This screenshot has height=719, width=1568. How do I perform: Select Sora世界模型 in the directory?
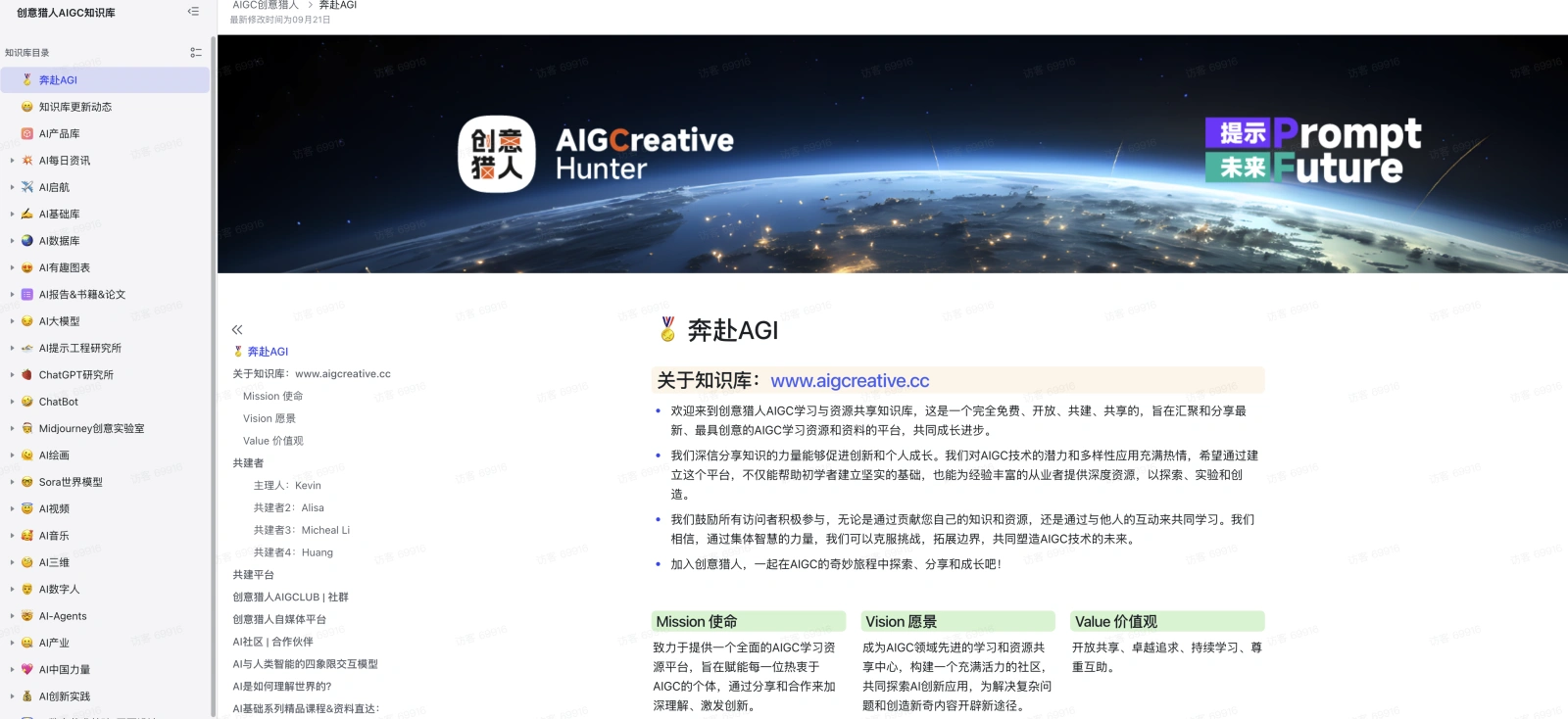[71, 482]
